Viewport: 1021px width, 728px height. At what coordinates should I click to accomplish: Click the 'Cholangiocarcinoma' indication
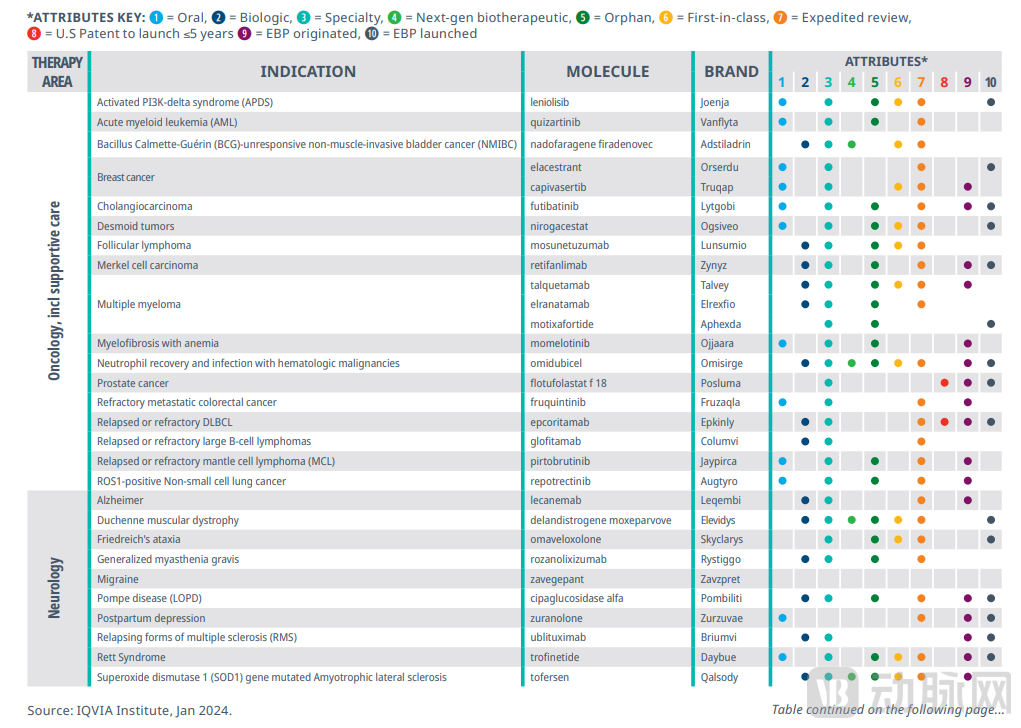point(145,206)
